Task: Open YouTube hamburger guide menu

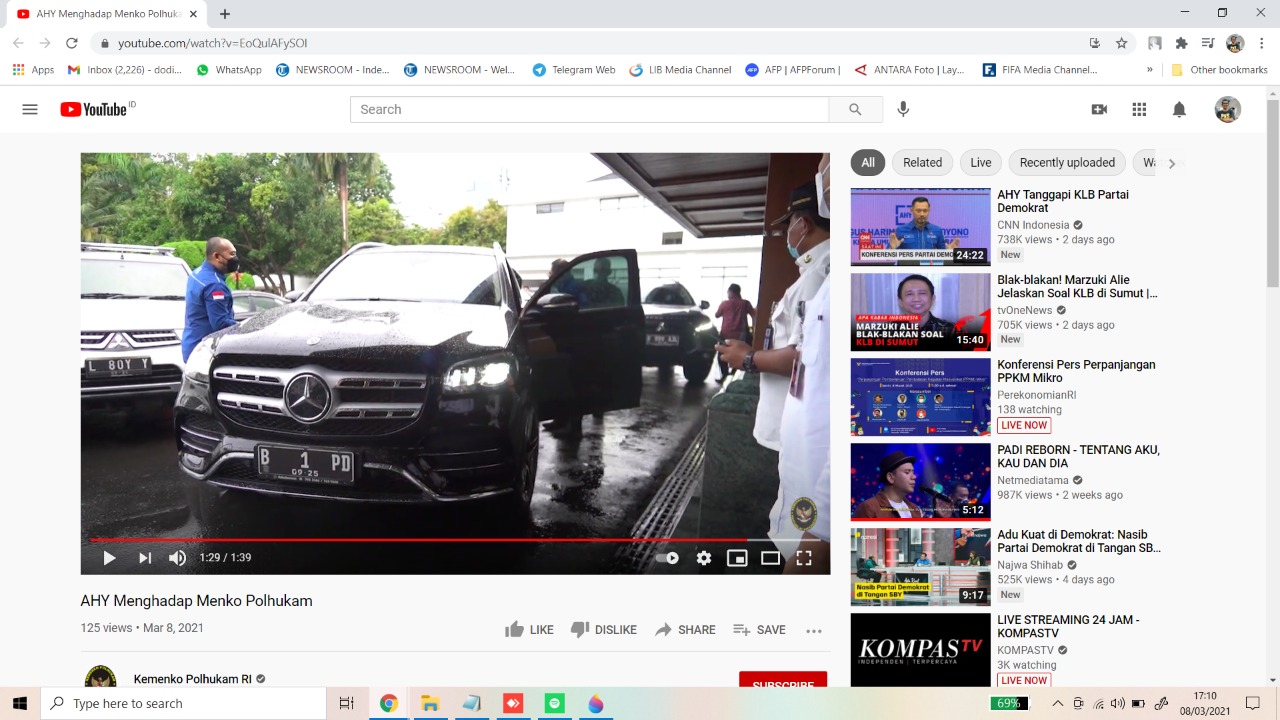Action: 30,109
